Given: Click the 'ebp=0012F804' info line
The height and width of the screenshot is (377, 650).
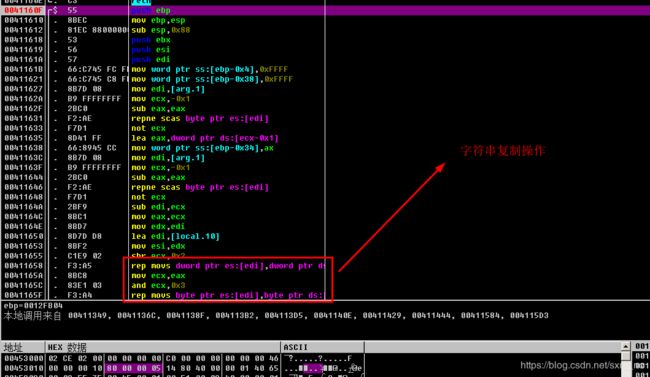Looking at the screenshot, I should click(33, 306).
